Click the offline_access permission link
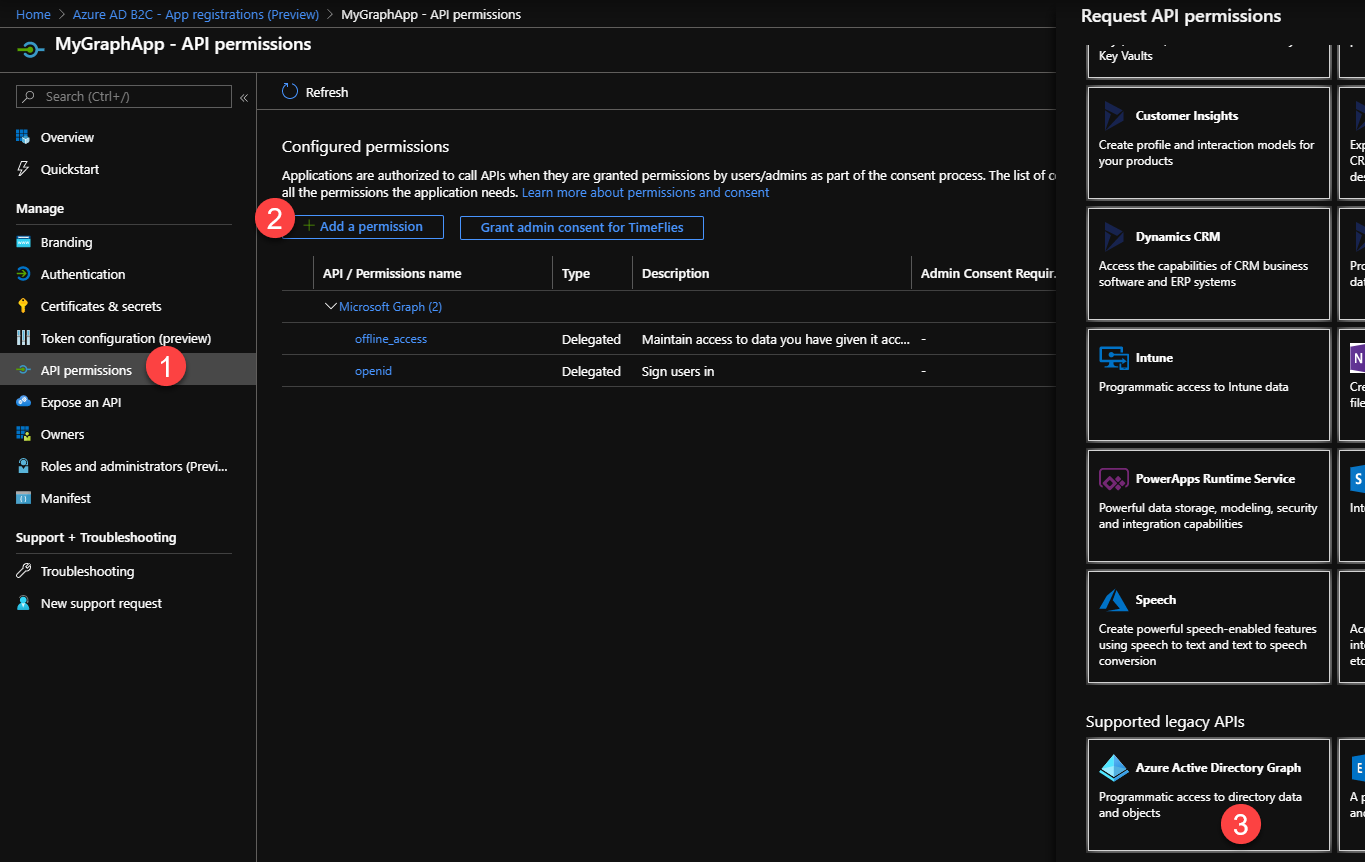The image size is (1365, 862). pyautogui.click(x=390, y=339)
